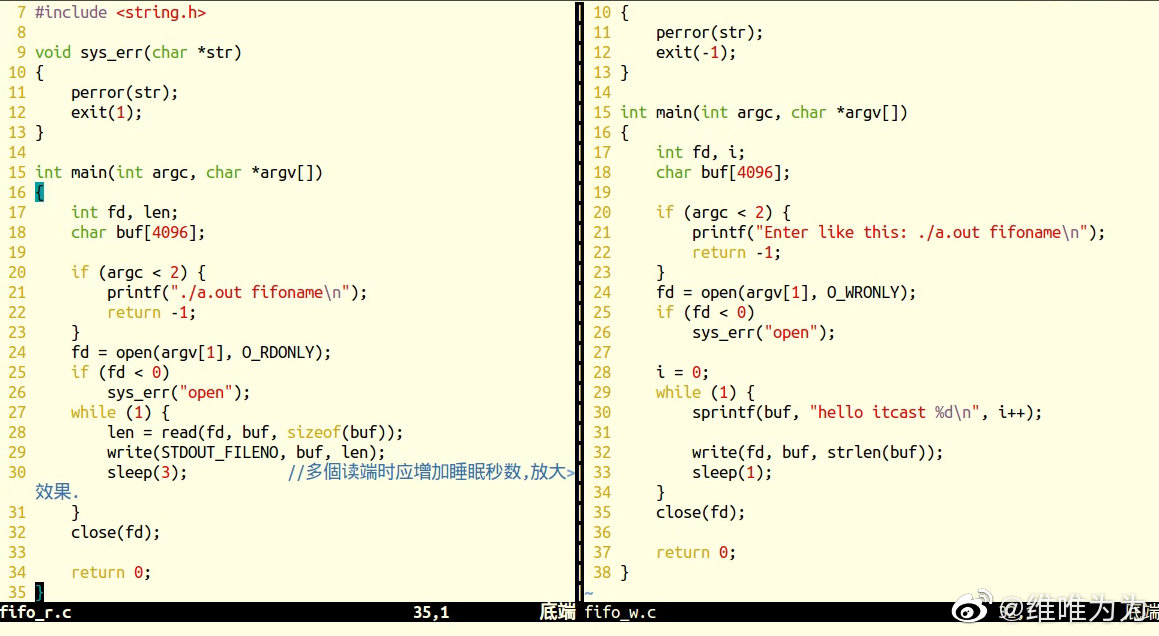
Task: Click the #include <string.h> line
Action: coord(121,12)
